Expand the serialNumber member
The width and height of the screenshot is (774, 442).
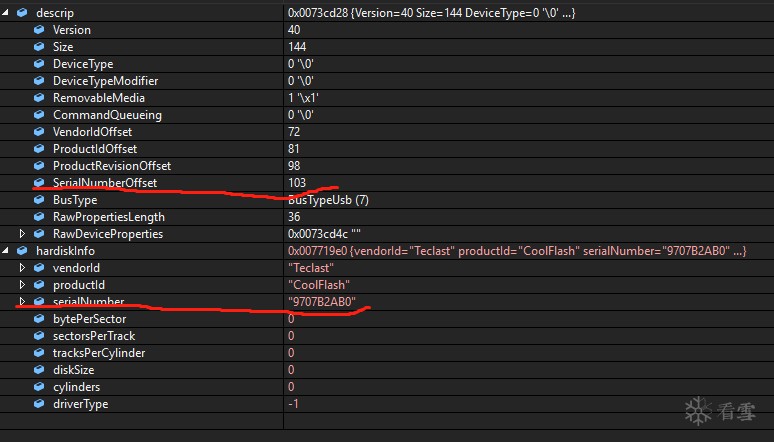coord(22,301)
